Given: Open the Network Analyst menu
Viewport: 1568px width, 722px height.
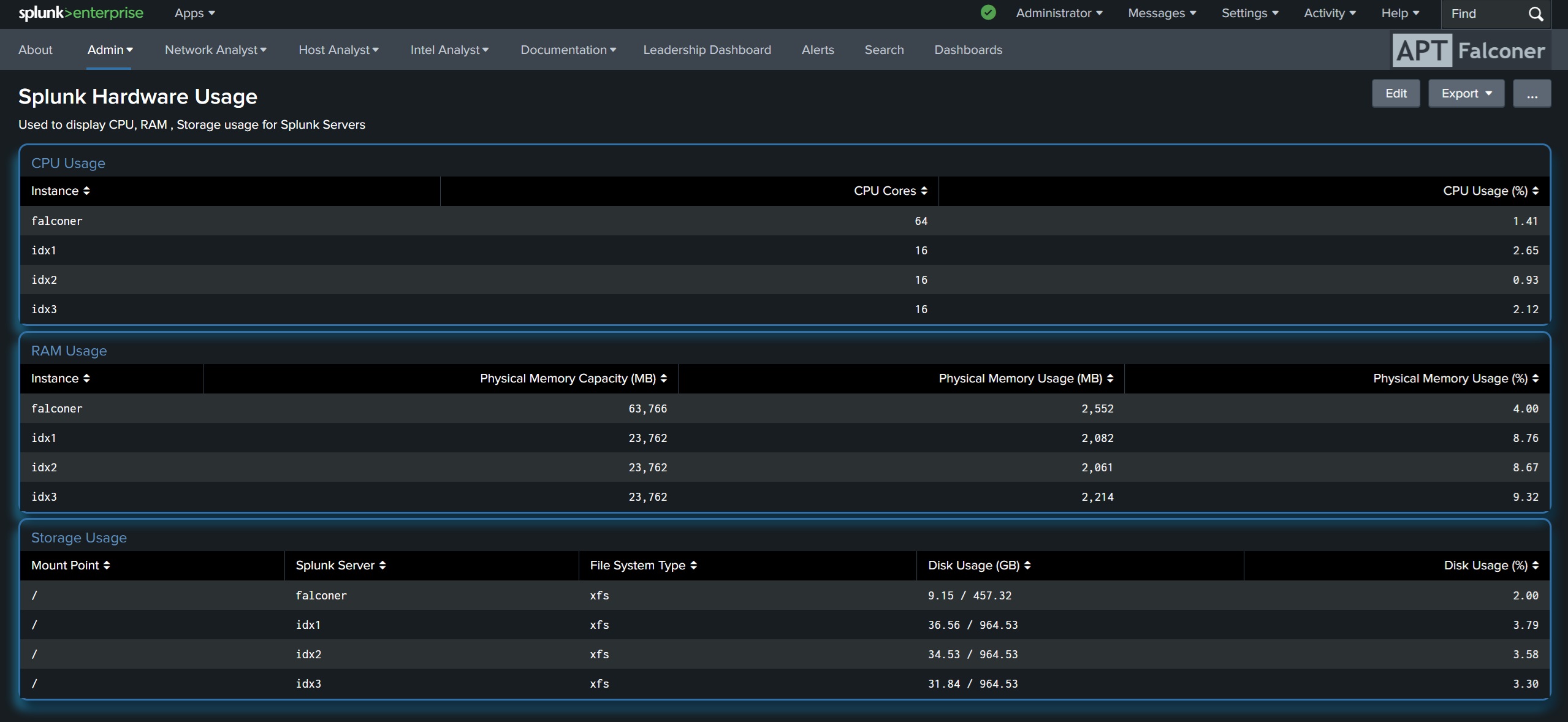Looking at the screenshot, I should (x=215, y=50).
